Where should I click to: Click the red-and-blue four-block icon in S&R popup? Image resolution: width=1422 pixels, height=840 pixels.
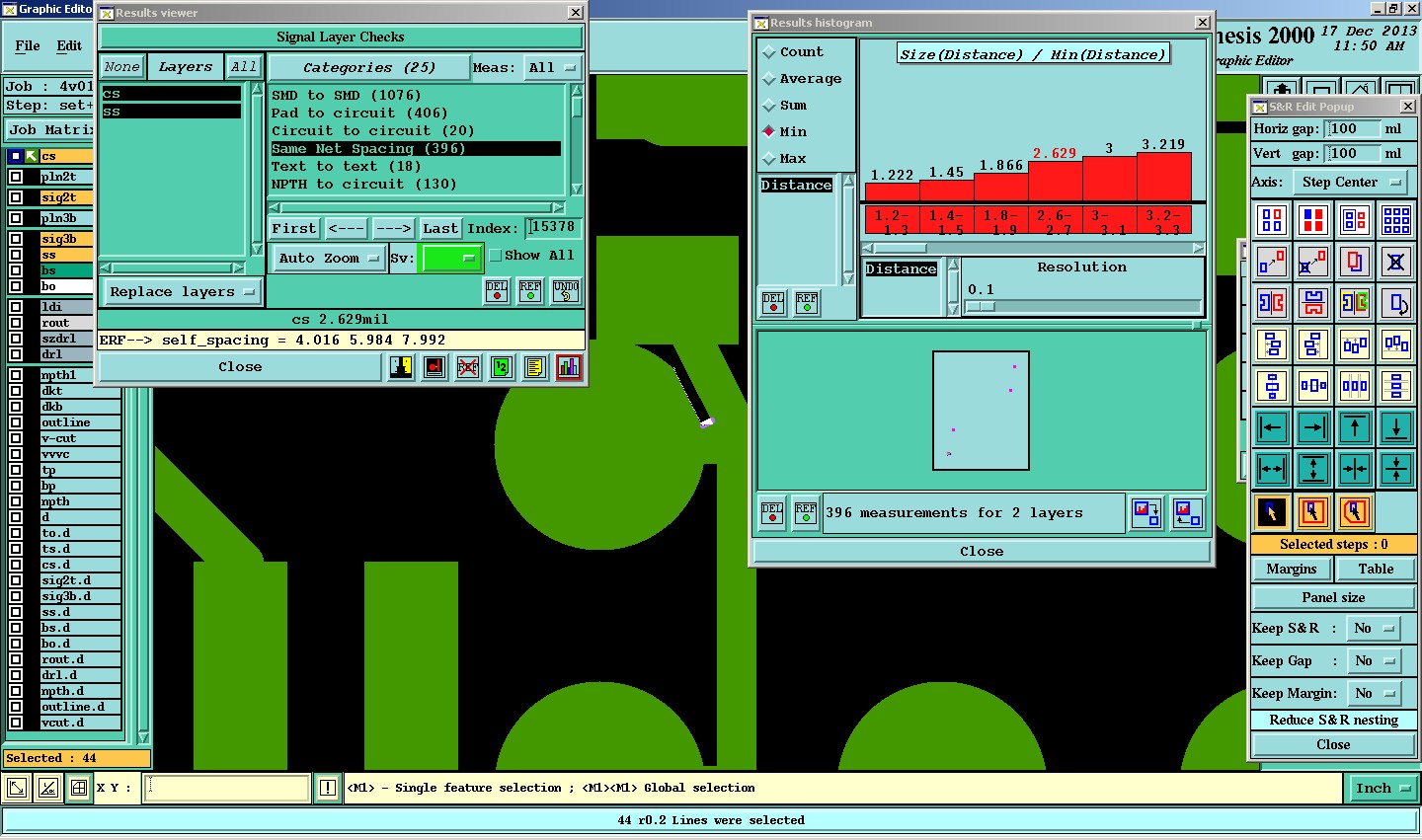[x=1313, y=219]
